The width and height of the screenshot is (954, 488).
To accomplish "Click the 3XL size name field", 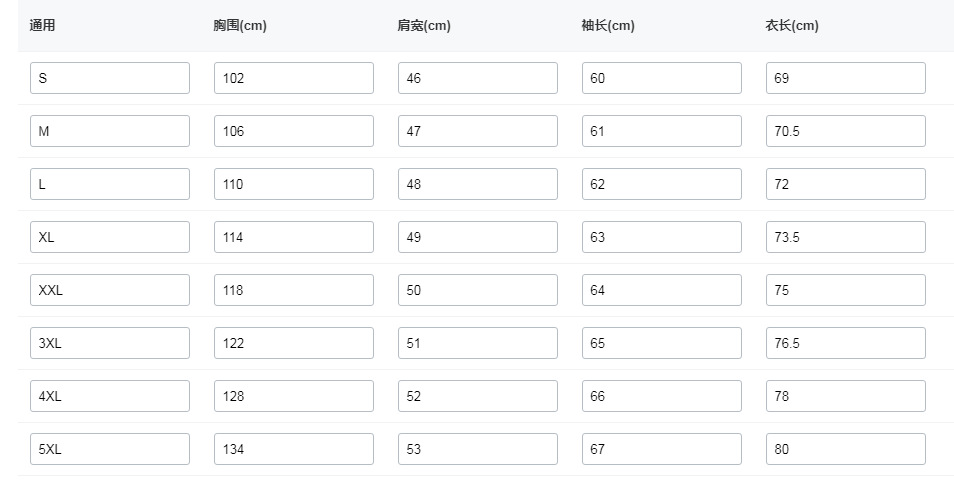I will pyautogui.click(x=110, y=343).
